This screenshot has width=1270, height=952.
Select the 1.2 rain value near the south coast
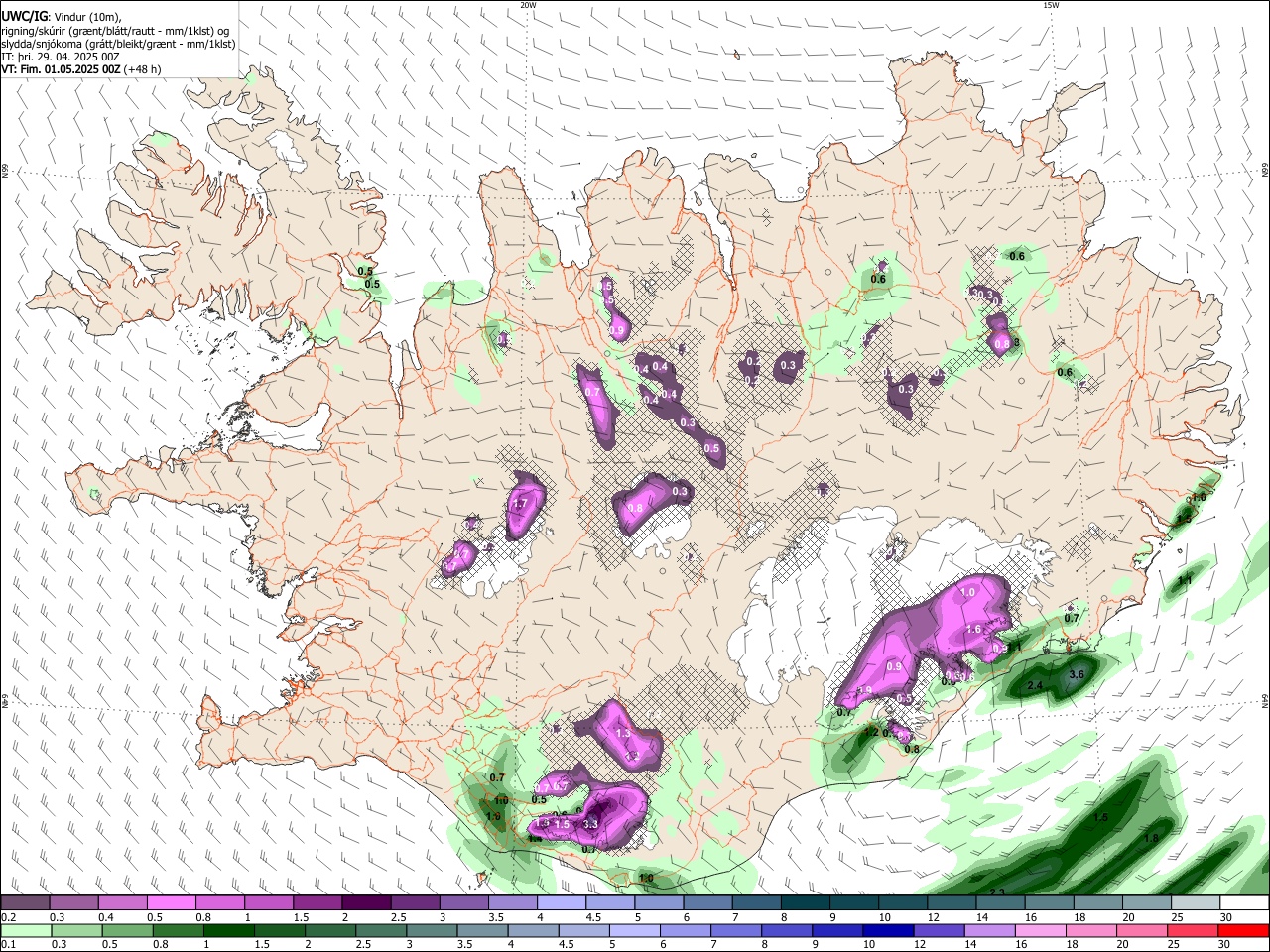(872, 733)
